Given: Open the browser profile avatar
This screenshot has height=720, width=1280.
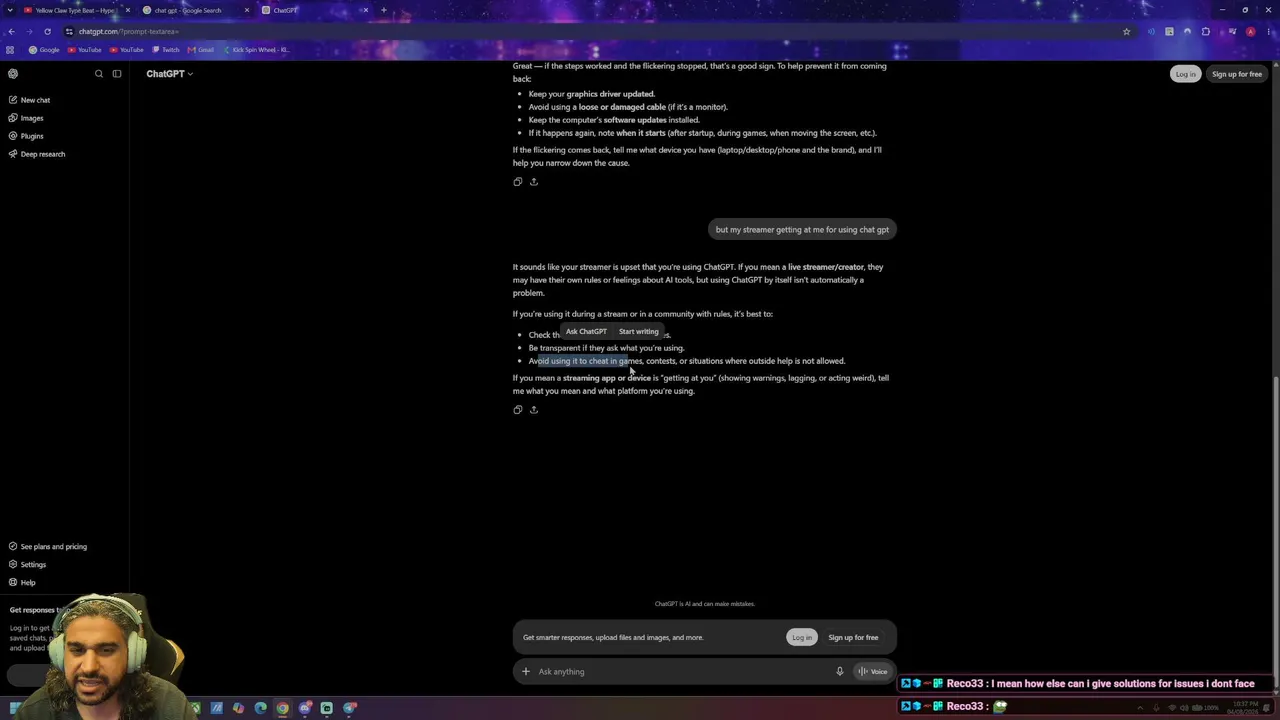Looking at the screenshot, I should 1250,32.
